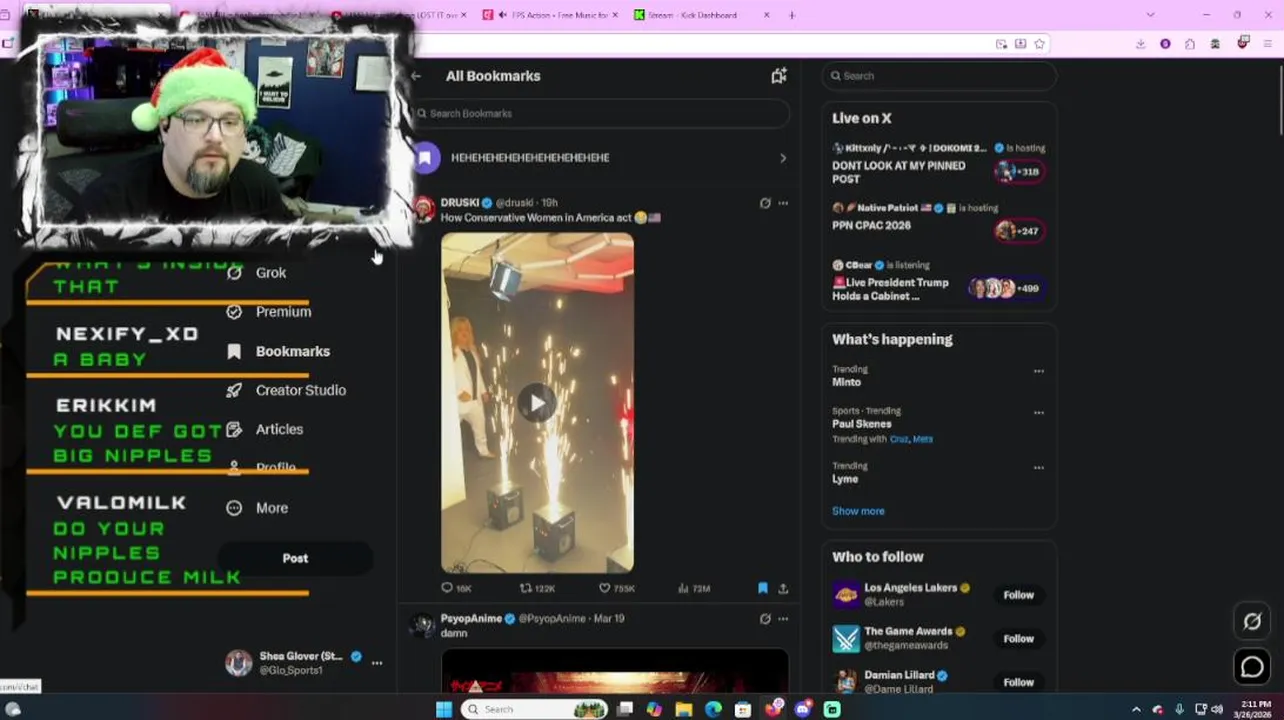View analytics of the DRUSKI post

point(694,588)
